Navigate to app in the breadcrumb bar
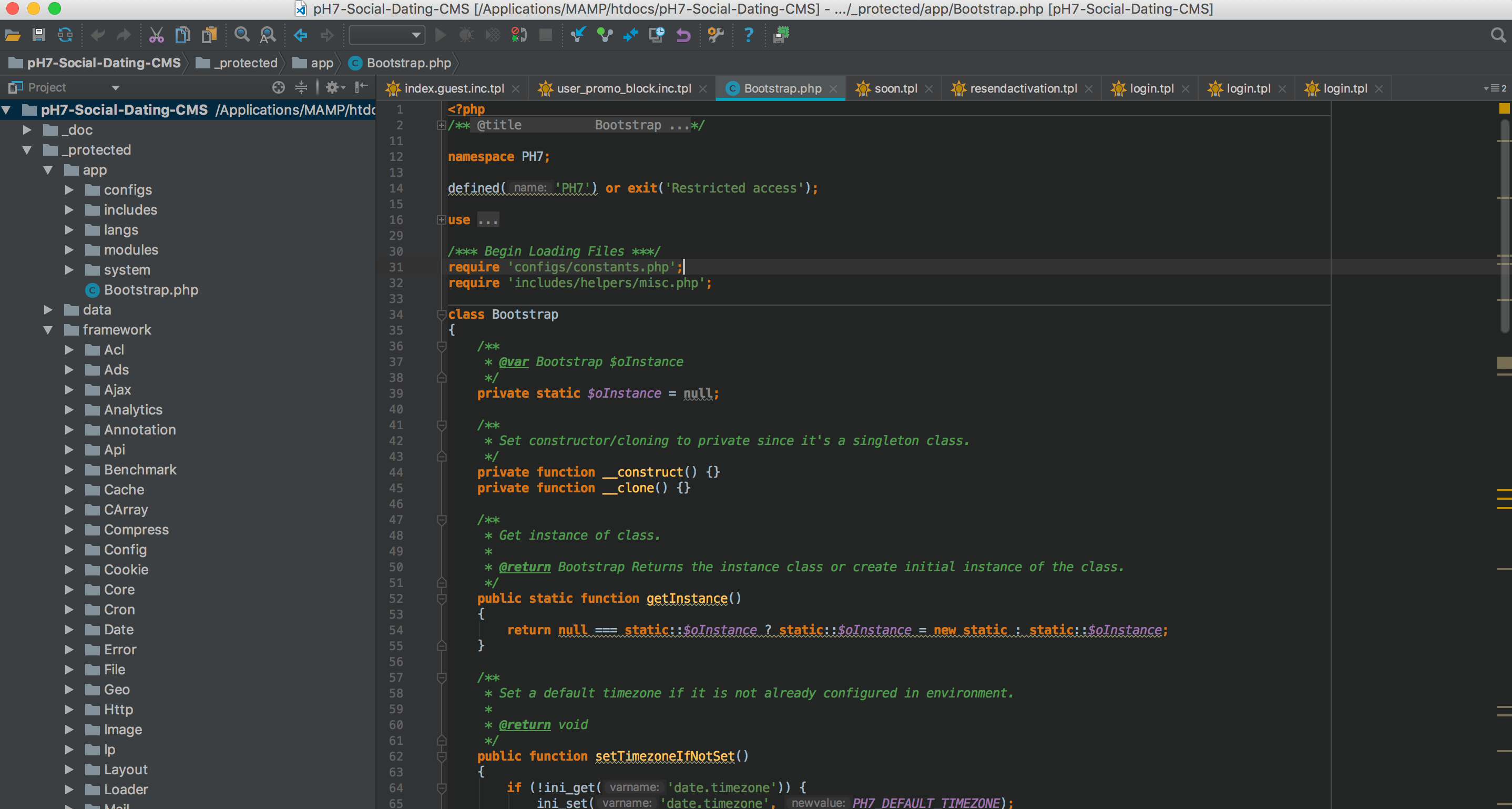Viewport: 1512px width, 809px height. 321,63
